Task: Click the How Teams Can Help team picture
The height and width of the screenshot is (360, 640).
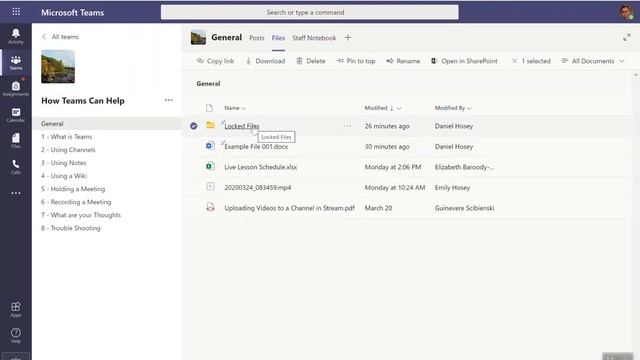Action: pos(58,67)
